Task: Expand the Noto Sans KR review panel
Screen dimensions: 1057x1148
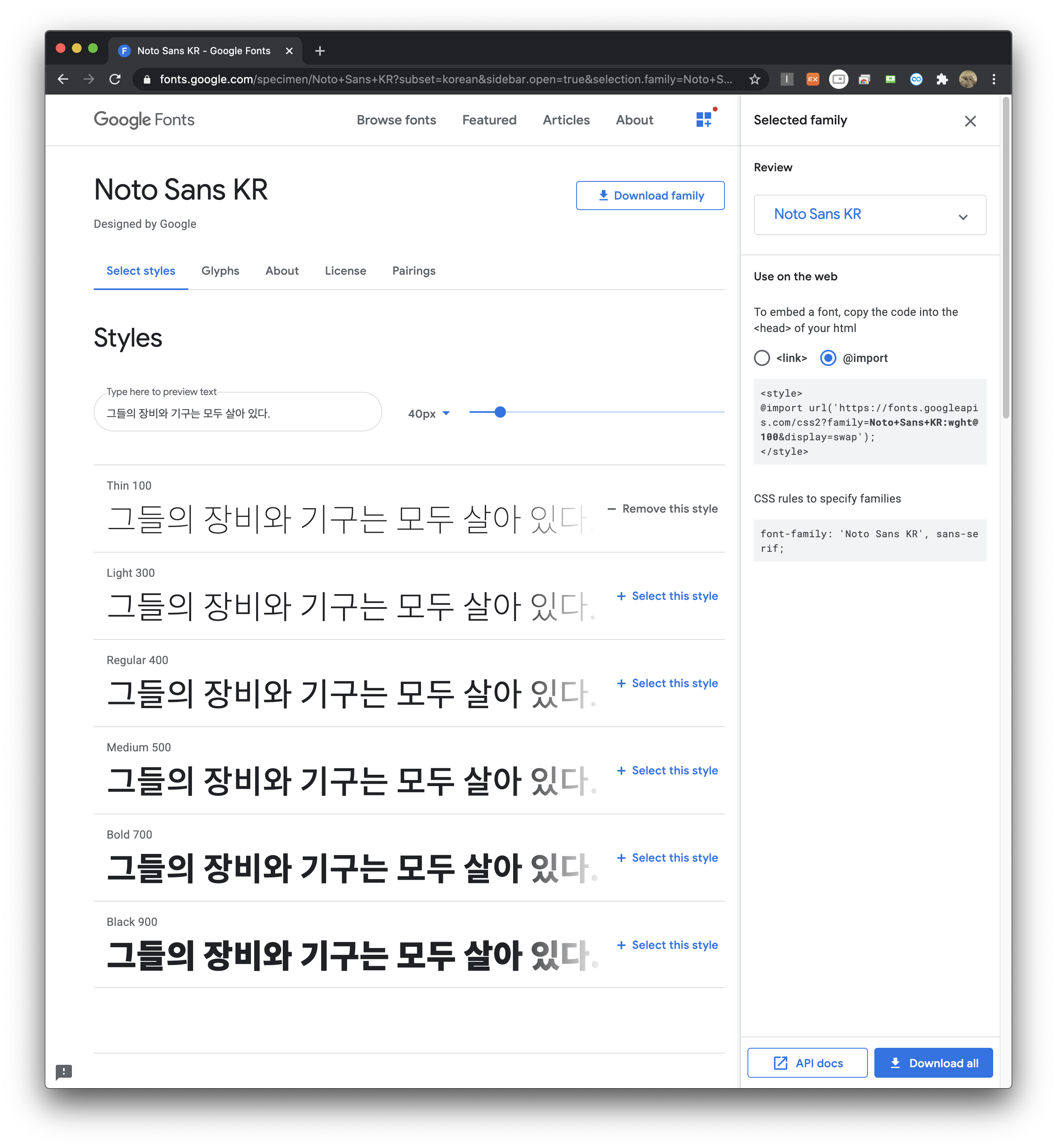Action: tap(963, 217)
